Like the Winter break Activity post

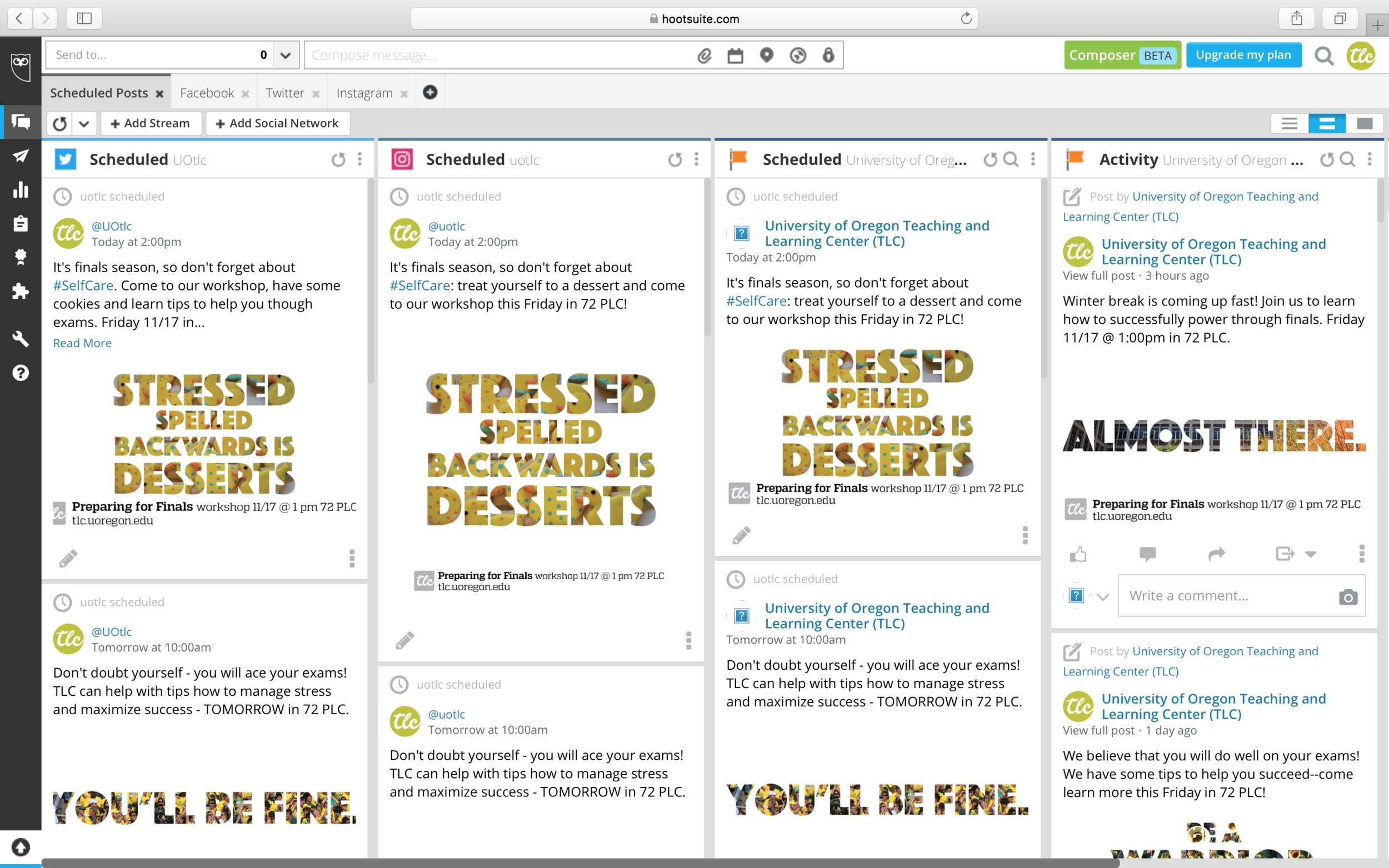(x=1078, y=554)
